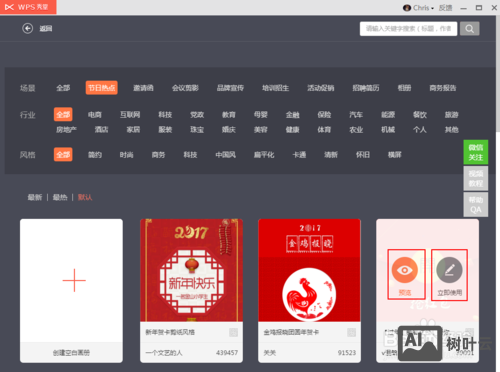The height and width of the screenshot is (372, 500).
Task: Click the 反馈 feedback link
Action: pyautogui.click(x=445, y=8)
